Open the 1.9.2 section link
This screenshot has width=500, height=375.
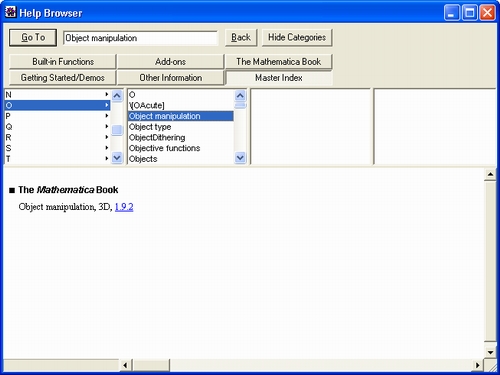pos(124,207)
